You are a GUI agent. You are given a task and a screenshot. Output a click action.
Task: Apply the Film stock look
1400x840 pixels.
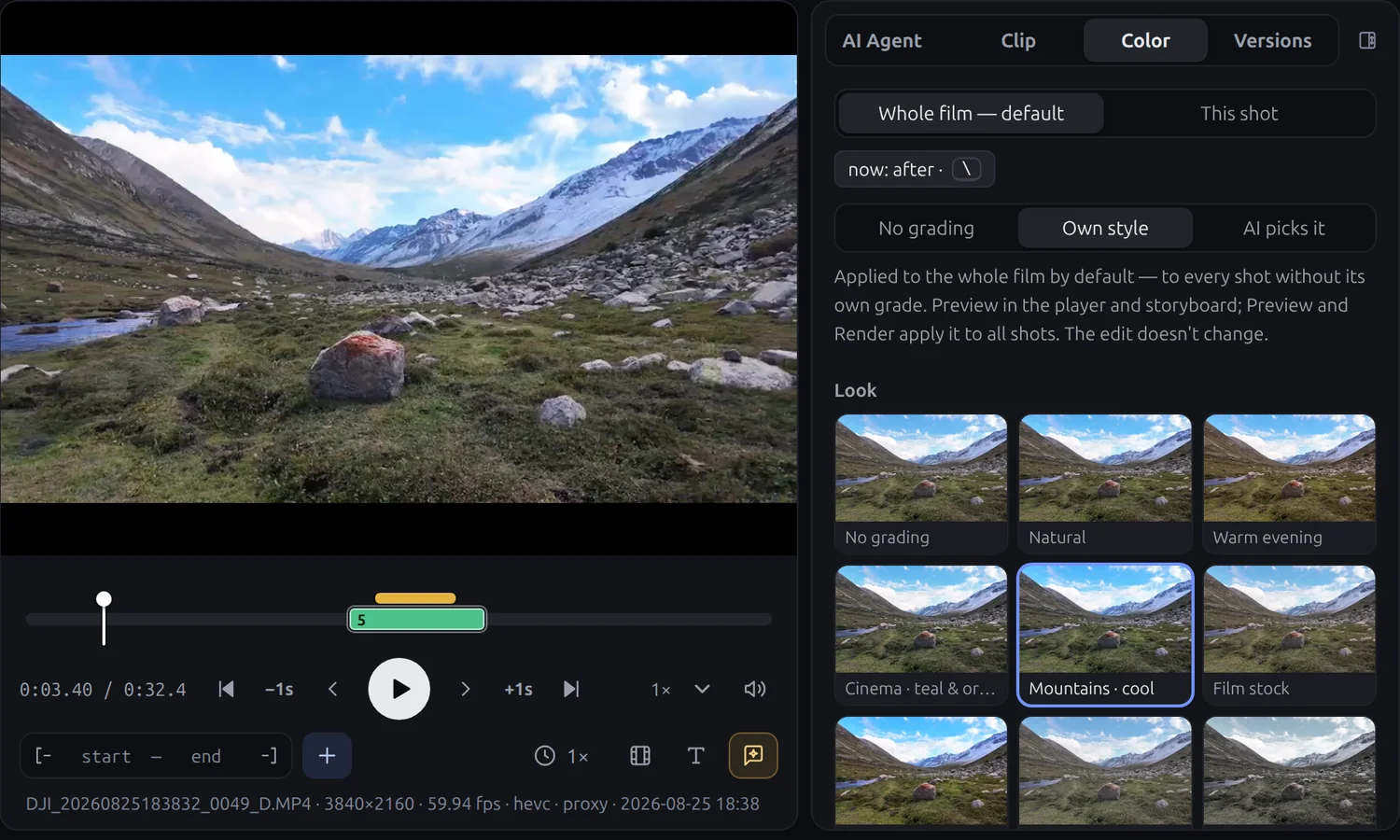point(1289,635)
